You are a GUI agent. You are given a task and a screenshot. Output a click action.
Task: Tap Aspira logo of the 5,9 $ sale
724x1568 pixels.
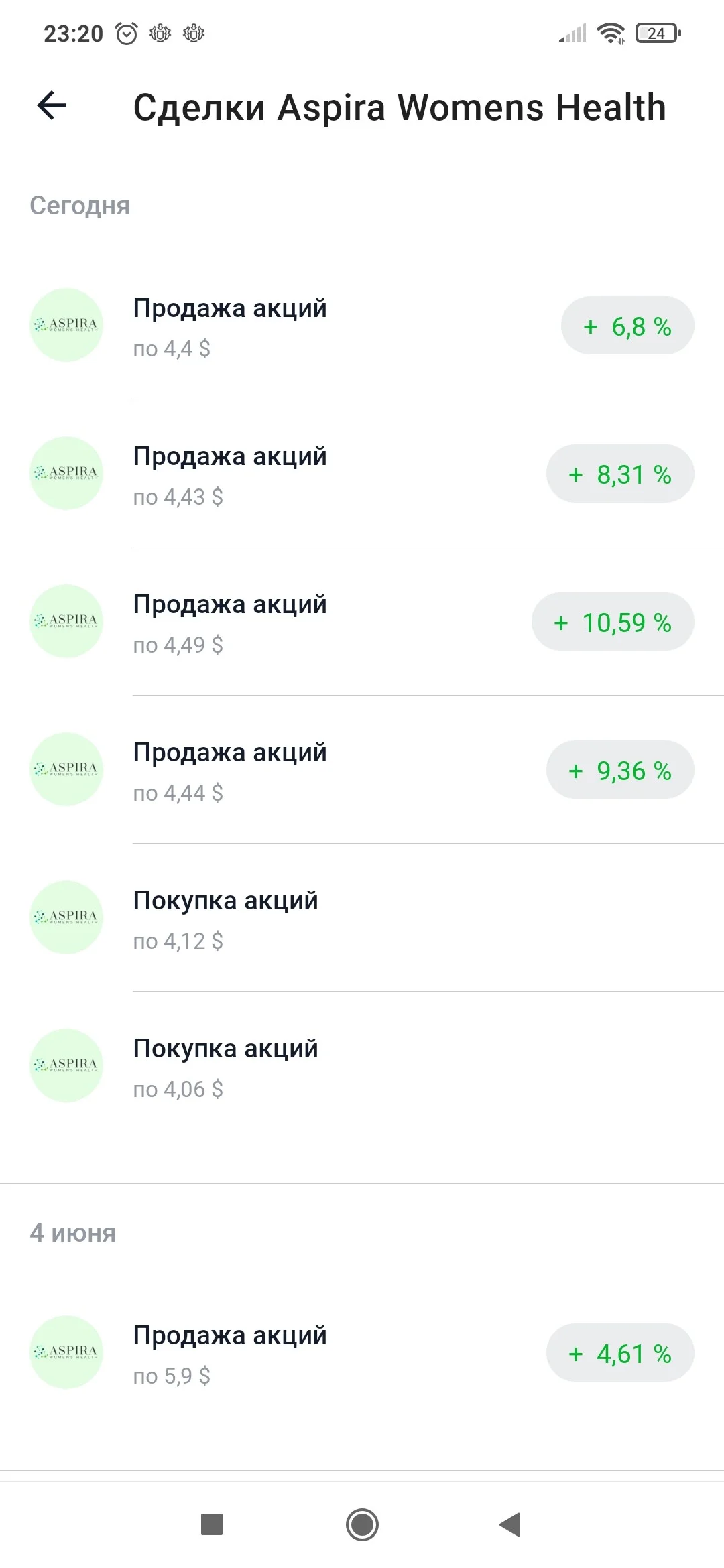pos(66,1352)
